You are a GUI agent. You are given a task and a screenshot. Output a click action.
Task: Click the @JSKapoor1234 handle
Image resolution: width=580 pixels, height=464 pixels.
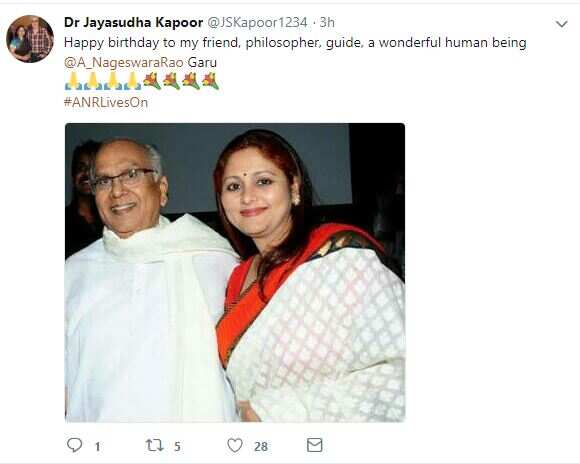pyautogui.click(x=256, y=23)
